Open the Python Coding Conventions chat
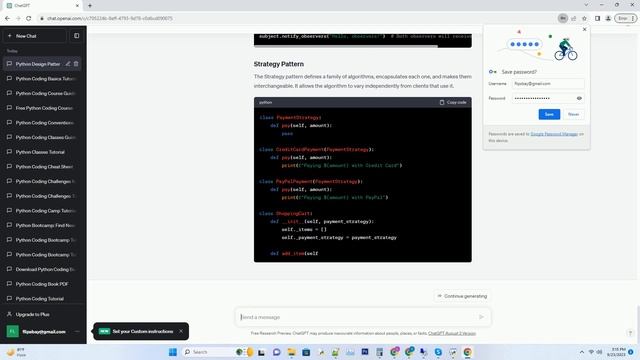Viewport: 640px width, 360px height. pos(42,123)
